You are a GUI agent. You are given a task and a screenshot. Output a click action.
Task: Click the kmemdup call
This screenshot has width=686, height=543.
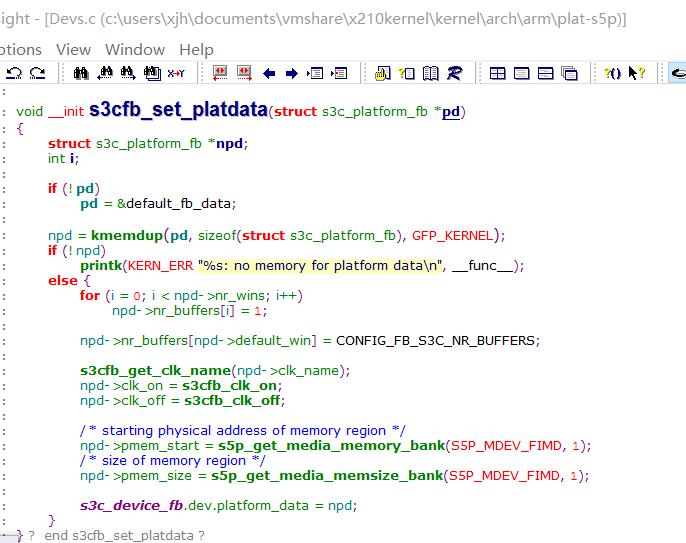coord(127,236)
